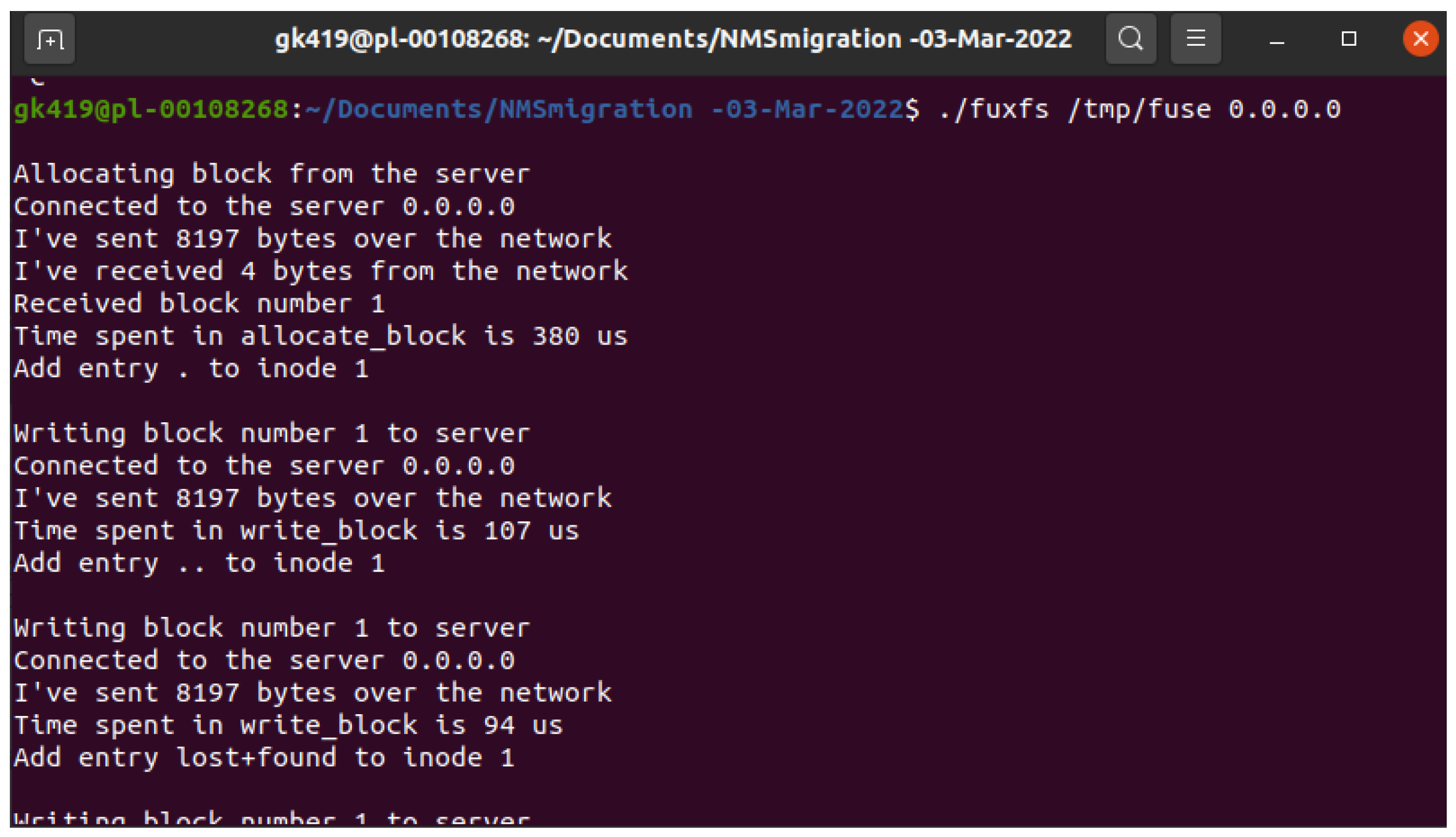Click the search icon in the header bar
Screen dimensions: 1456x837
pos(1130,39)
